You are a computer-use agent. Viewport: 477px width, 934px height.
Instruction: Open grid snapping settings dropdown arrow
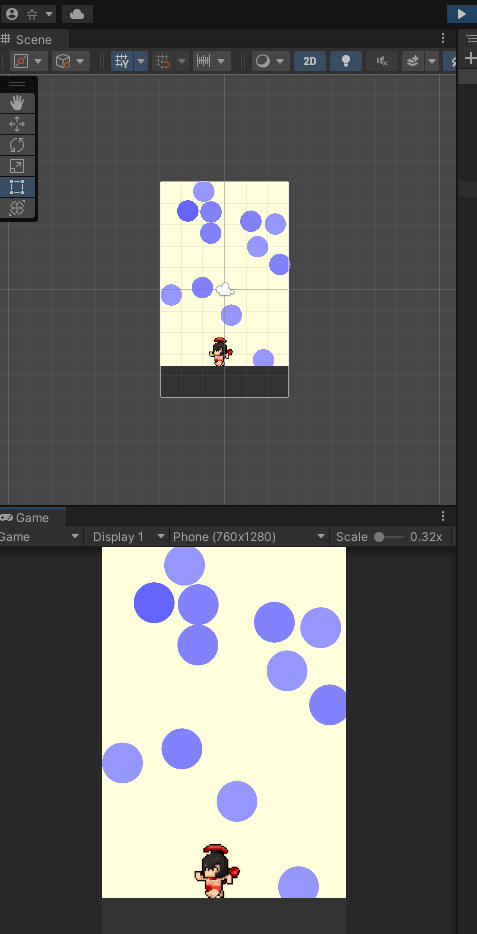coord(182,61)
